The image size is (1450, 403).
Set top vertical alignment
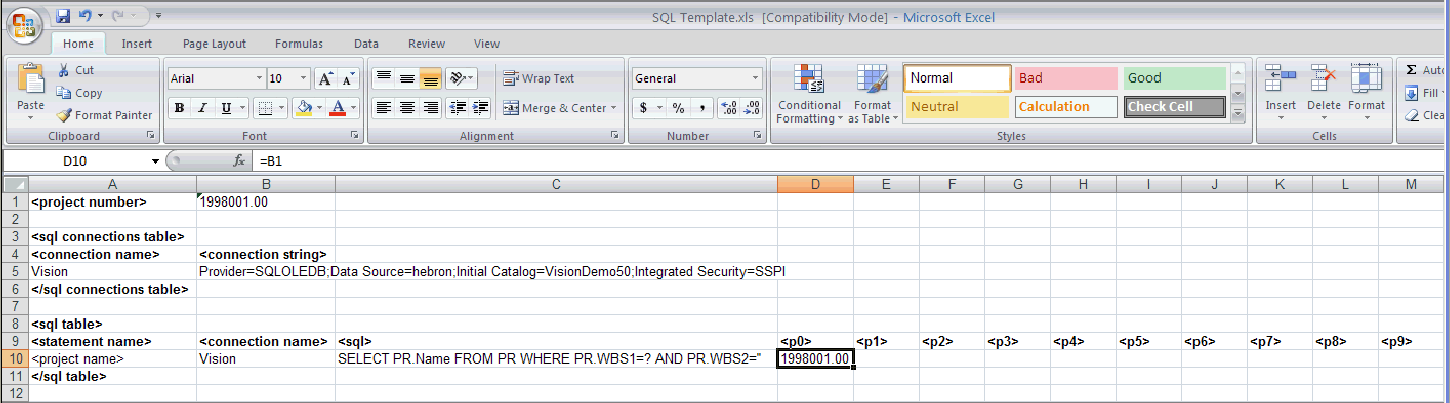383,79
